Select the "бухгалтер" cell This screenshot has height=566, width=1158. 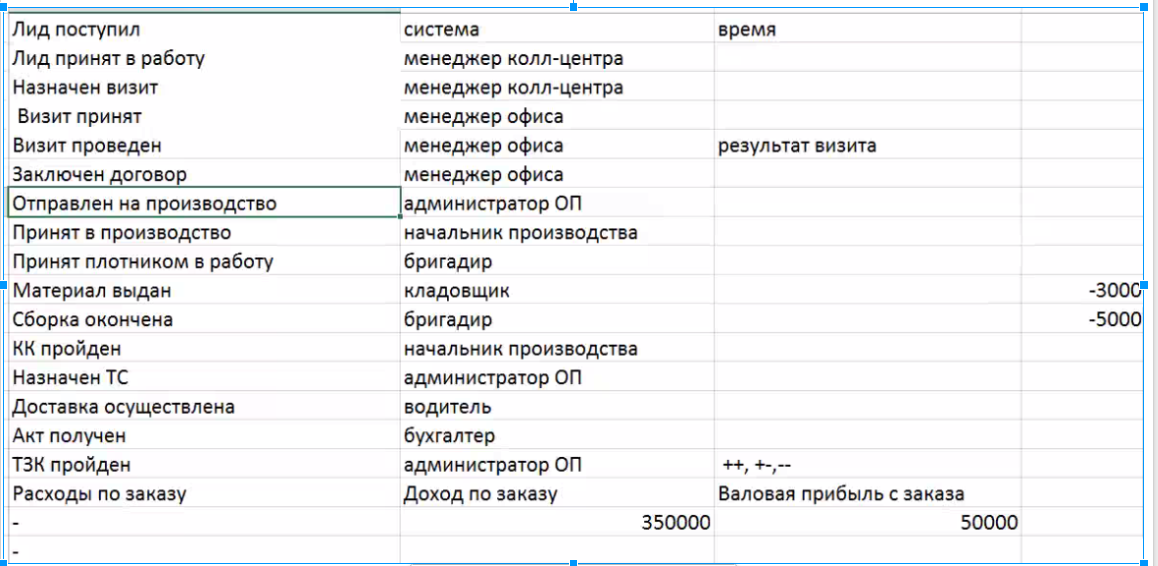(x=556, y=436)
